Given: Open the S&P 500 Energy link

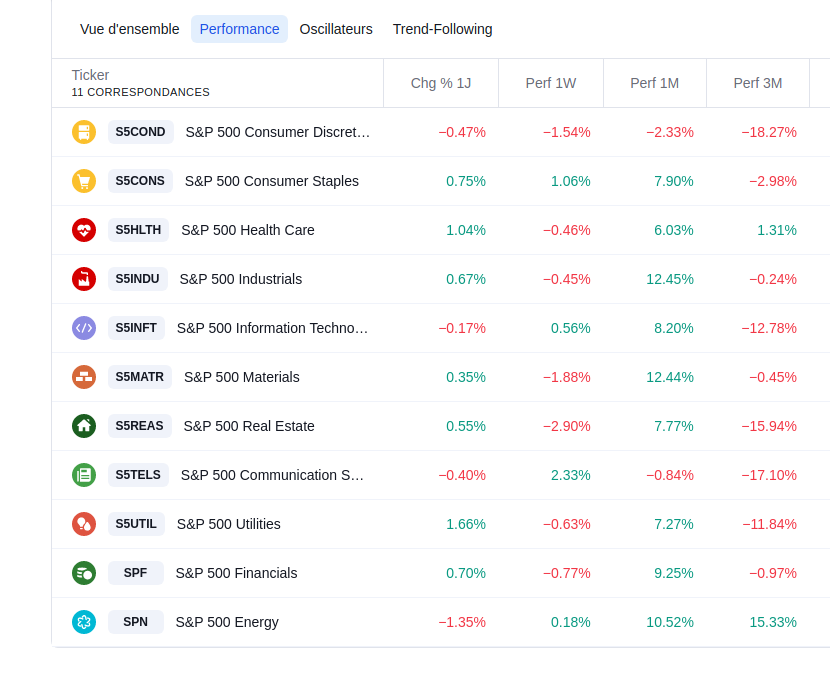Looking at the screenshot, I should [227, 622].
